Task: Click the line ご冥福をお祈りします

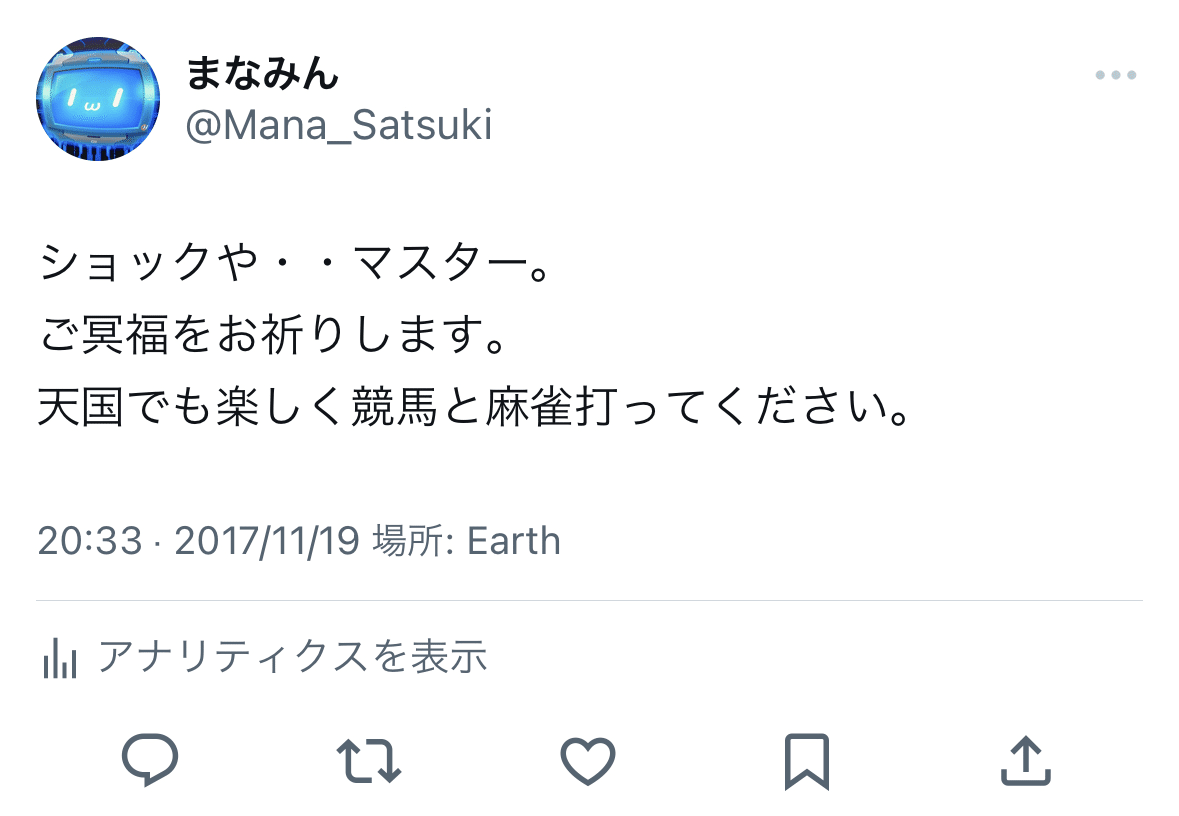Action: (270, 336)
